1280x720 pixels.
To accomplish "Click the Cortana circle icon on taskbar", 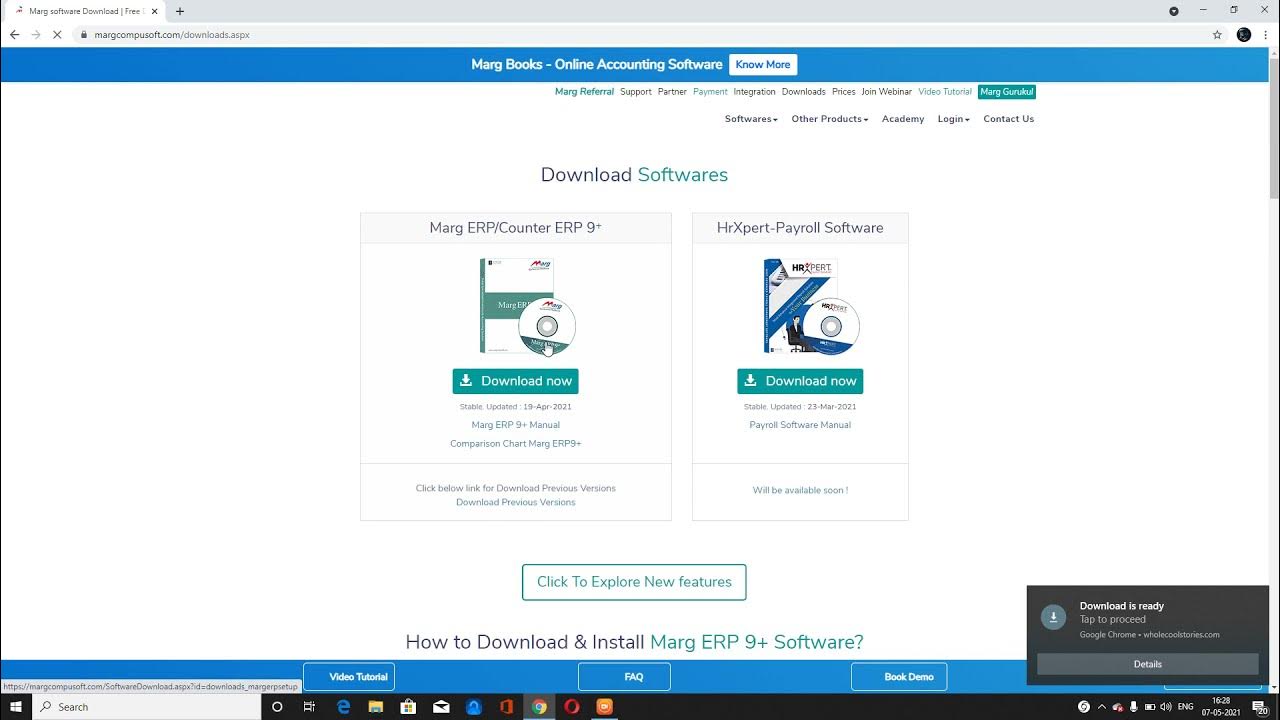I will (x=277, y=707).
